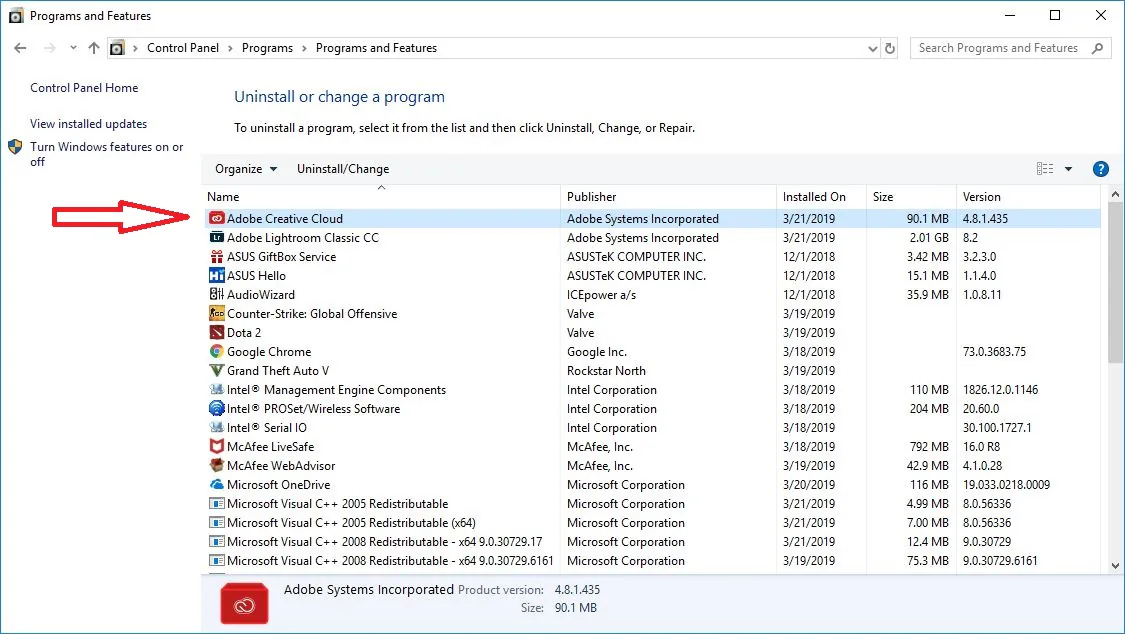Sort by the Size column header

(x=911, y=196)
